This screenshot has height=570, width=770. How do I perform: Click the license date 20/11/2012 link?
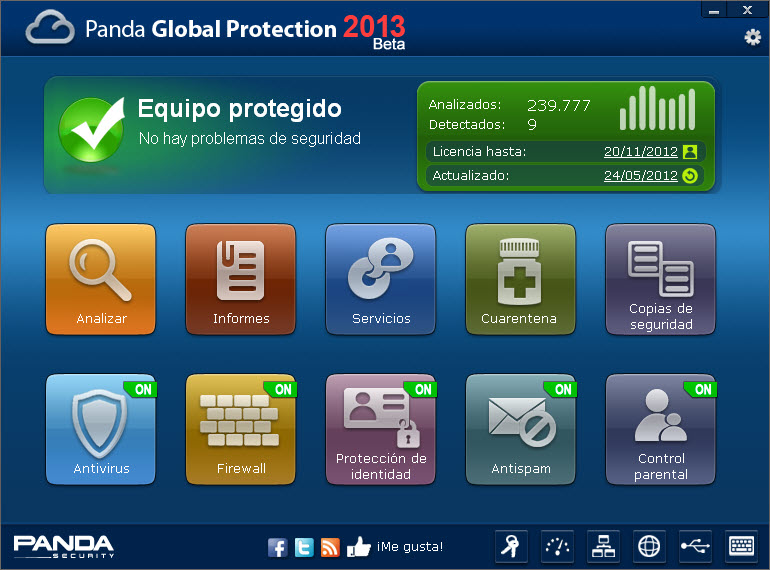(640, 152)
